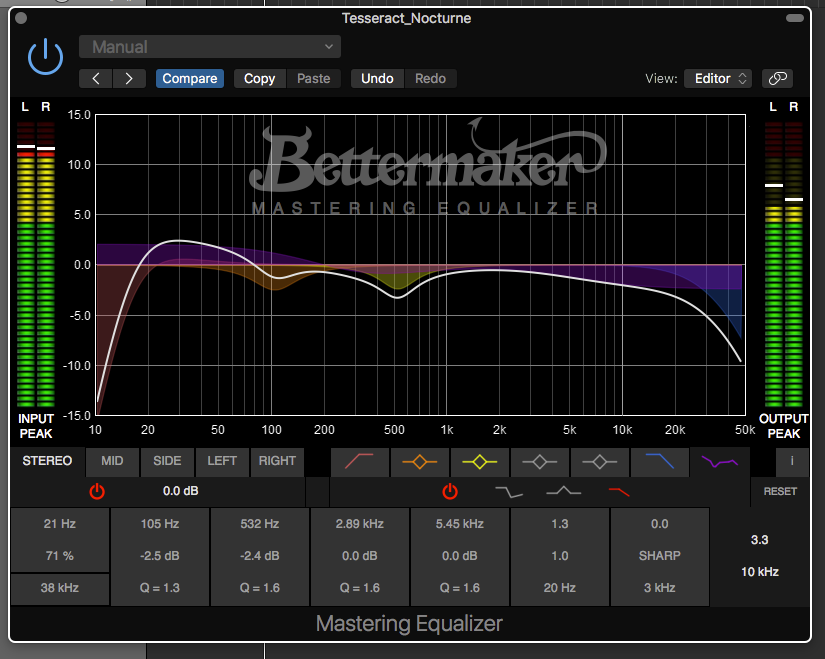Select the purple curve band icon
This screenshot has width=825, height=659.
point(720,461)
